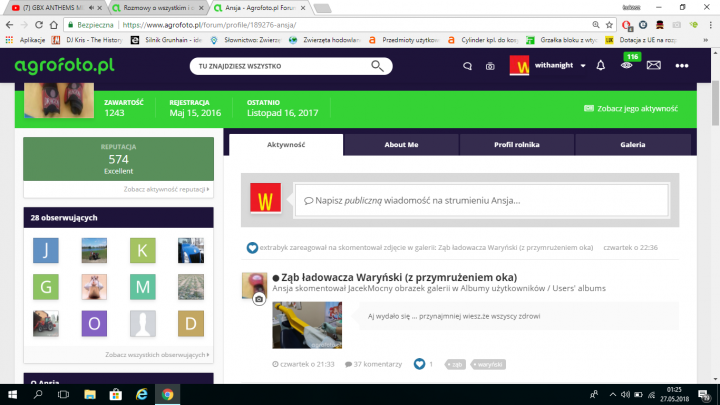Select the Galeria tab
720x405 pixels.
[632, 144]
